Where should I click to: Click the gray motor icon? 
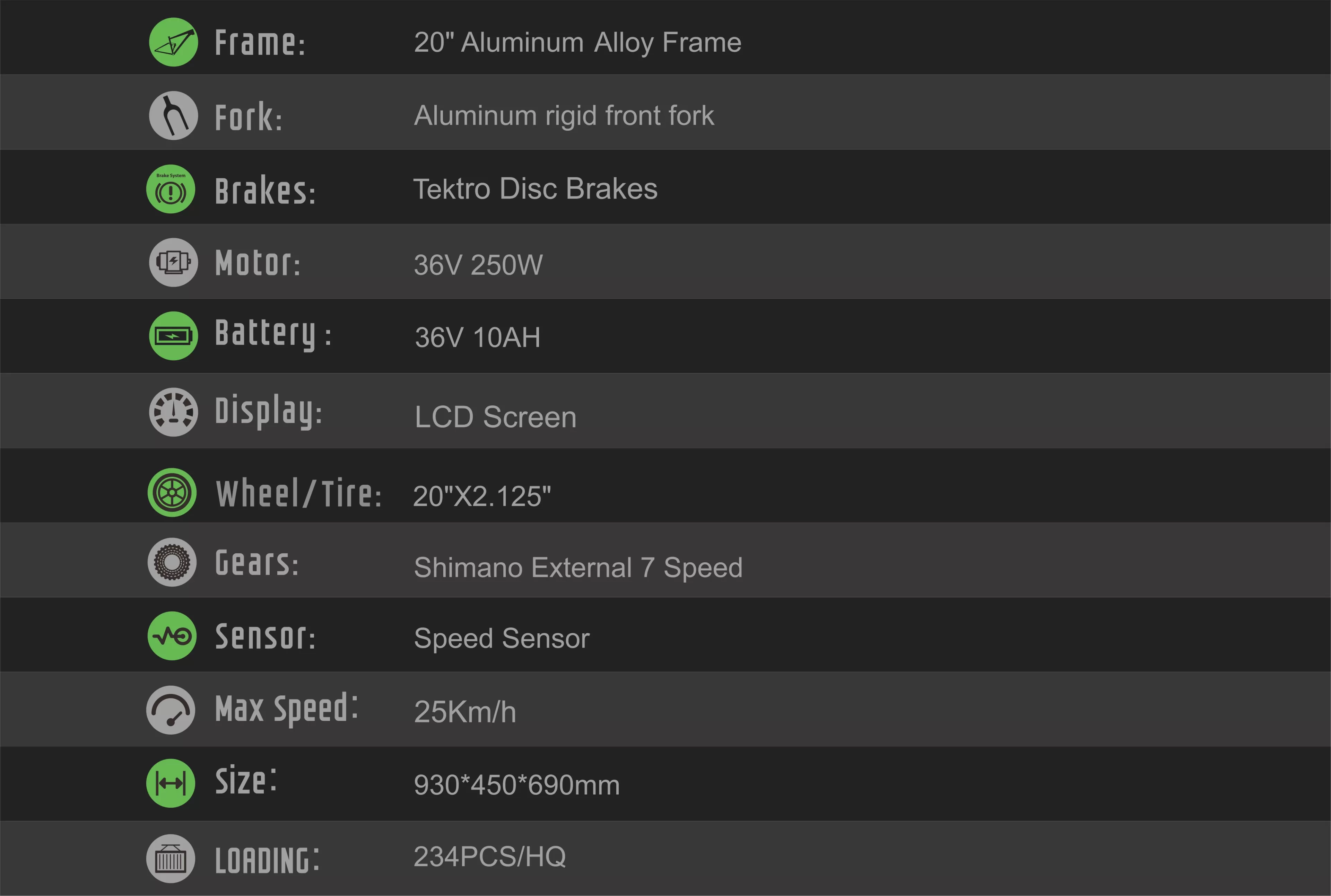(x=173, y=262)
